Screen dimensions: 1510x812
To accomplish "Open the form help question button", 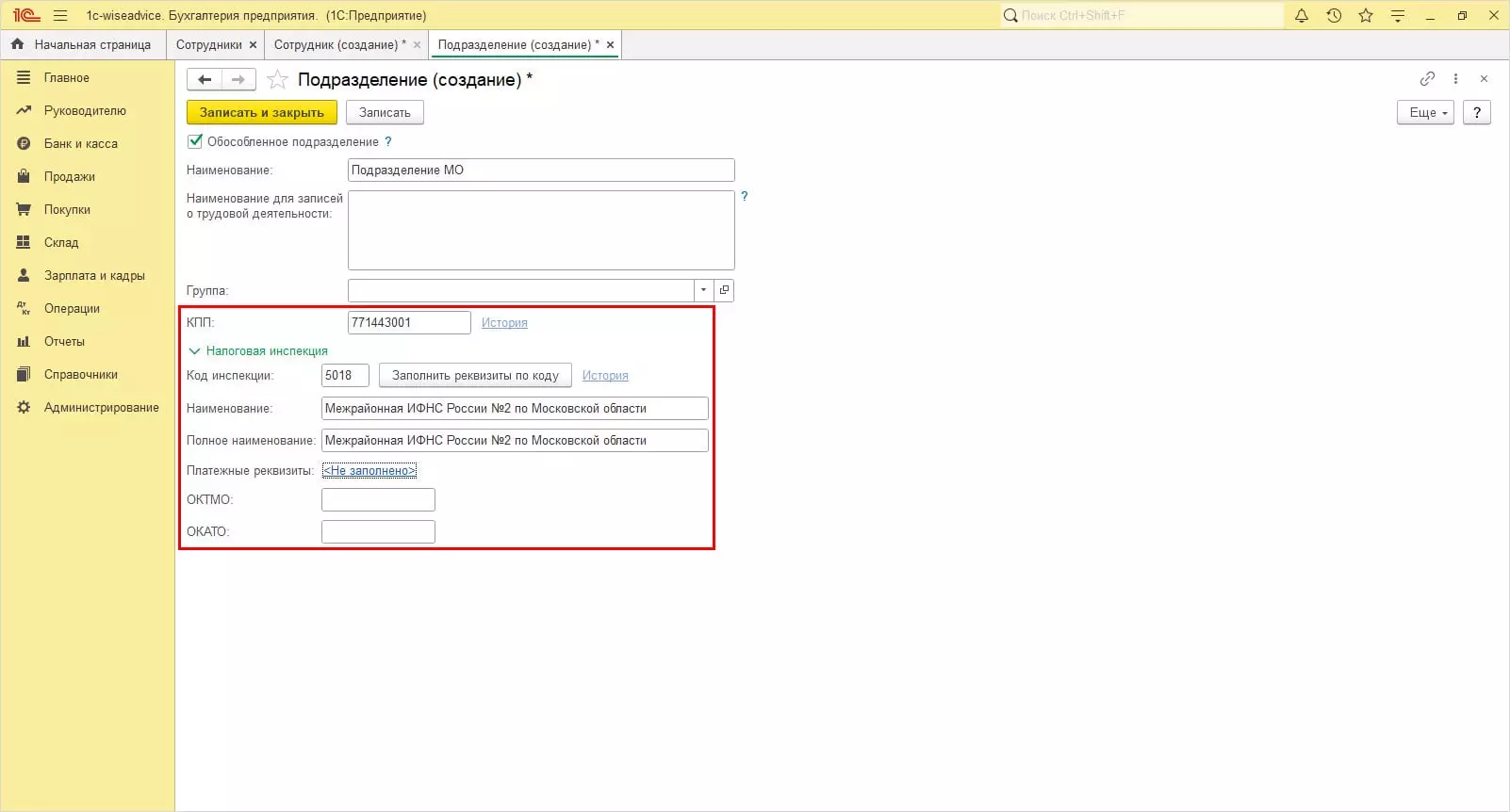I will point(1477,112).
